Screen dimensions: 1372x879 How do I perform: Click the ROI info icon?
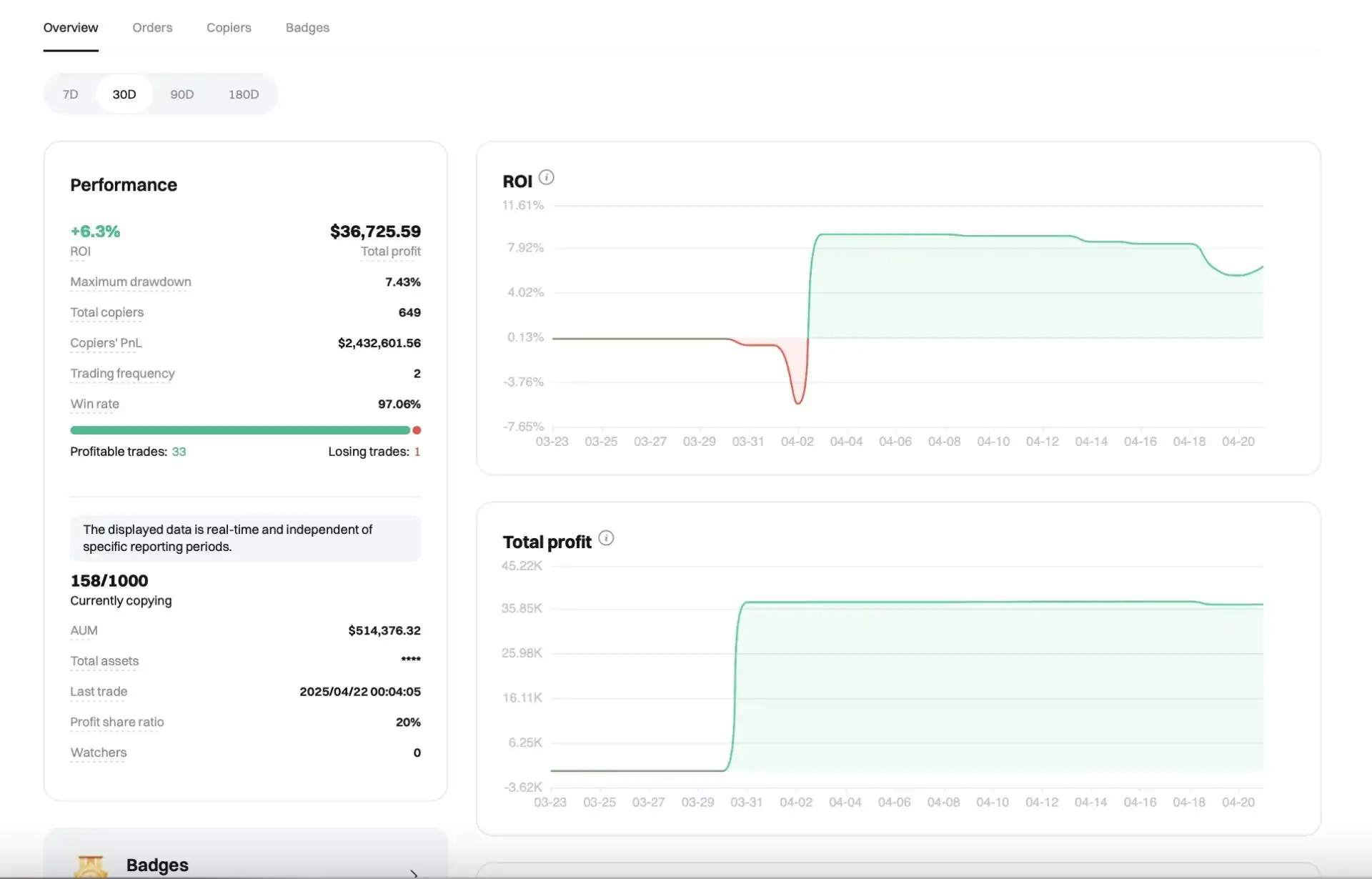pos(546,177)
